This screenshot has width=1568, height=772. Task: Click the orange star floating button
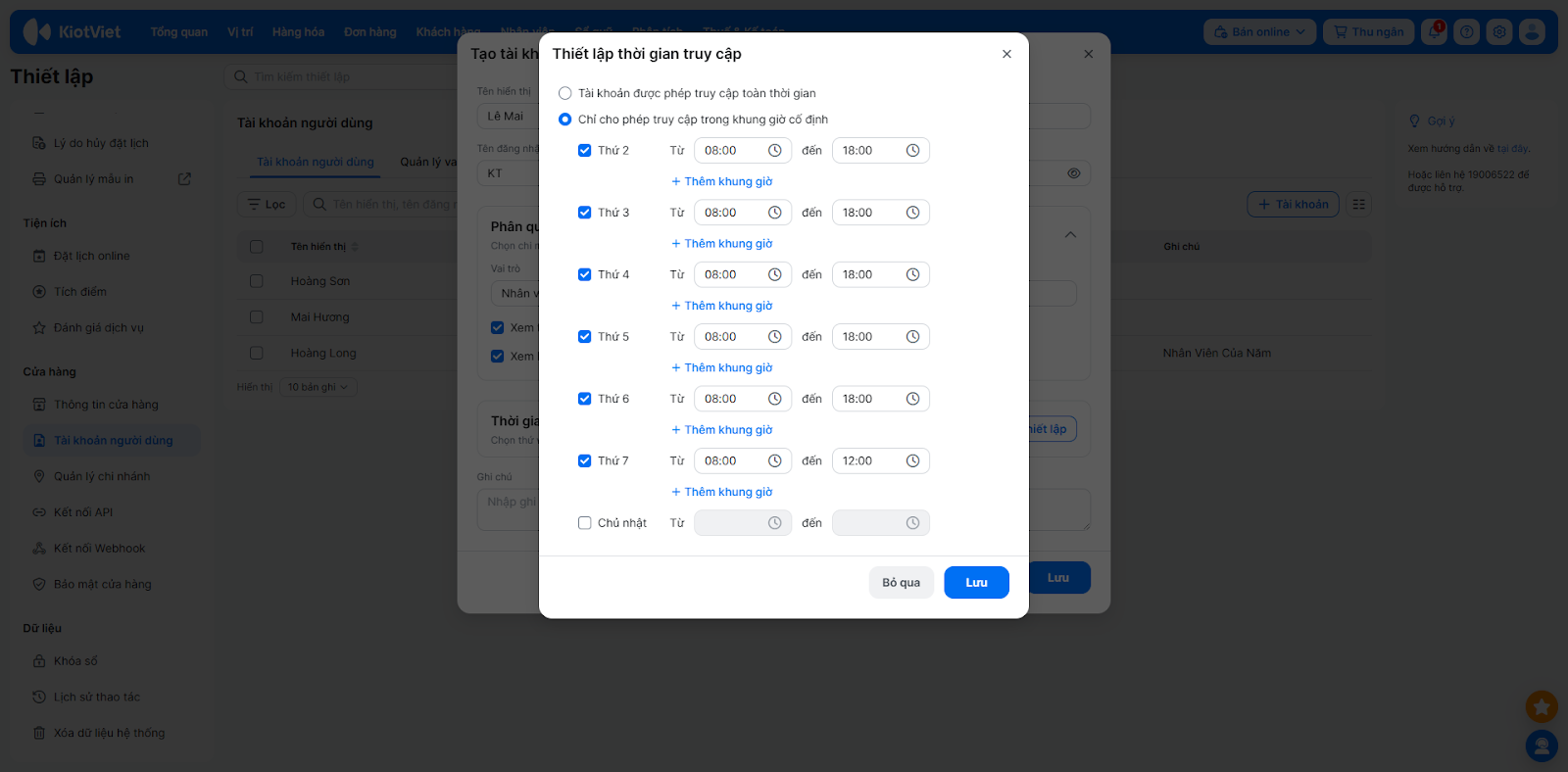1542,706
